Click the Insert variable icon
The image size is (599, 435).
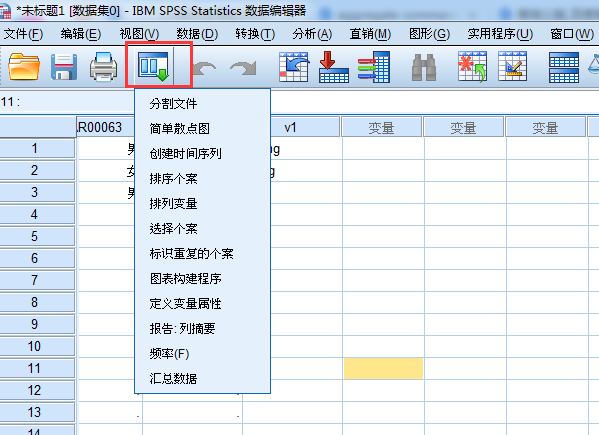(x=513, y=66)
